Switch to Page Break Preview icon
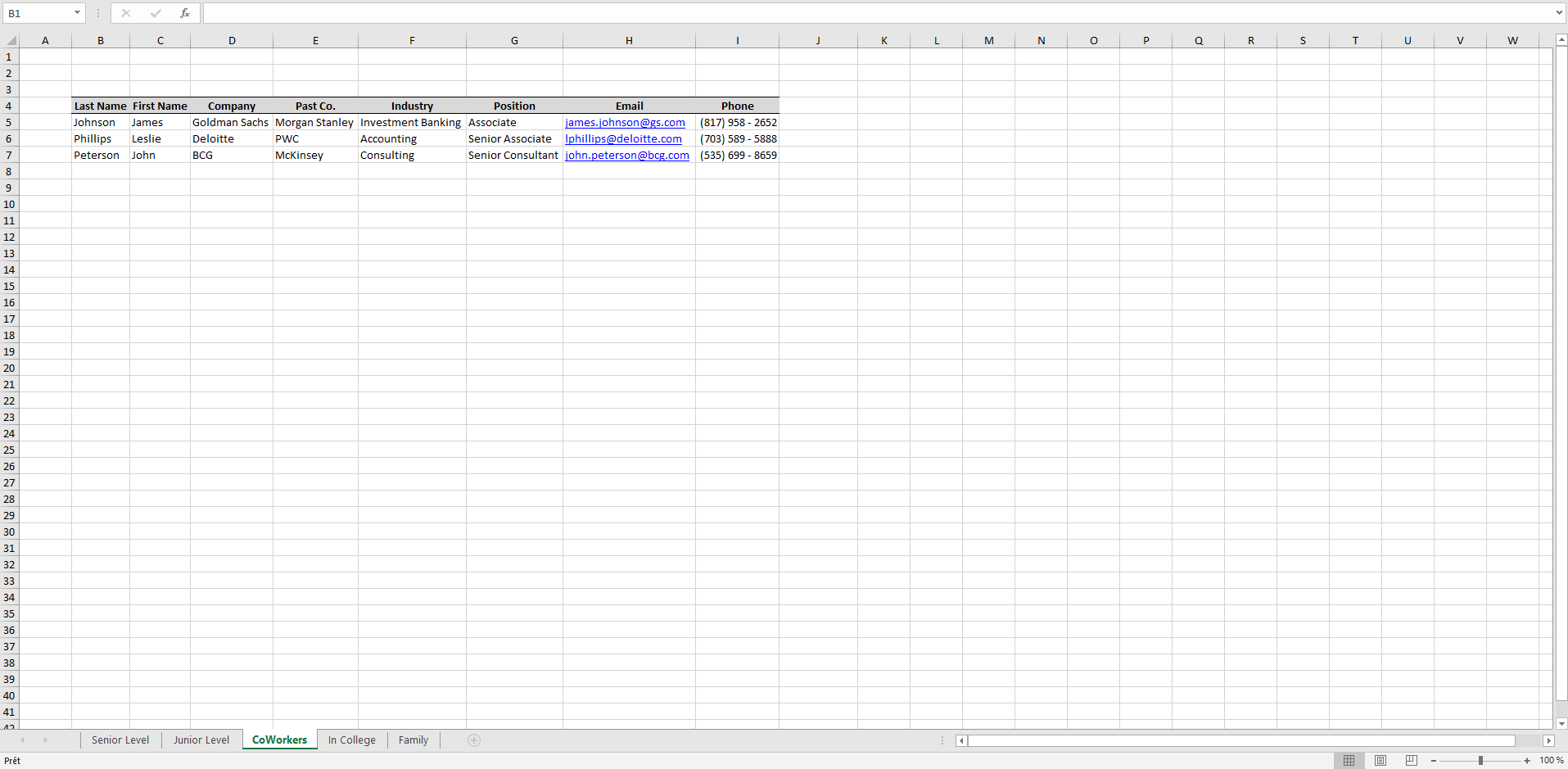This screenshot has height=769, width=1568. [1411, 761]
